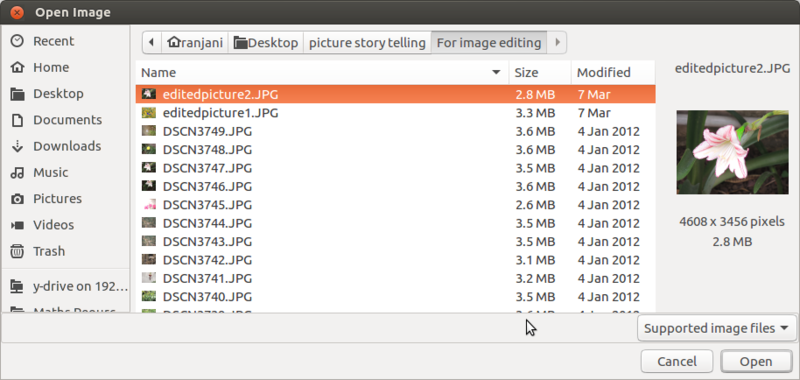Open Trash label in sidebar
This screenshot has width=800, height=380.
click(49, 251)
